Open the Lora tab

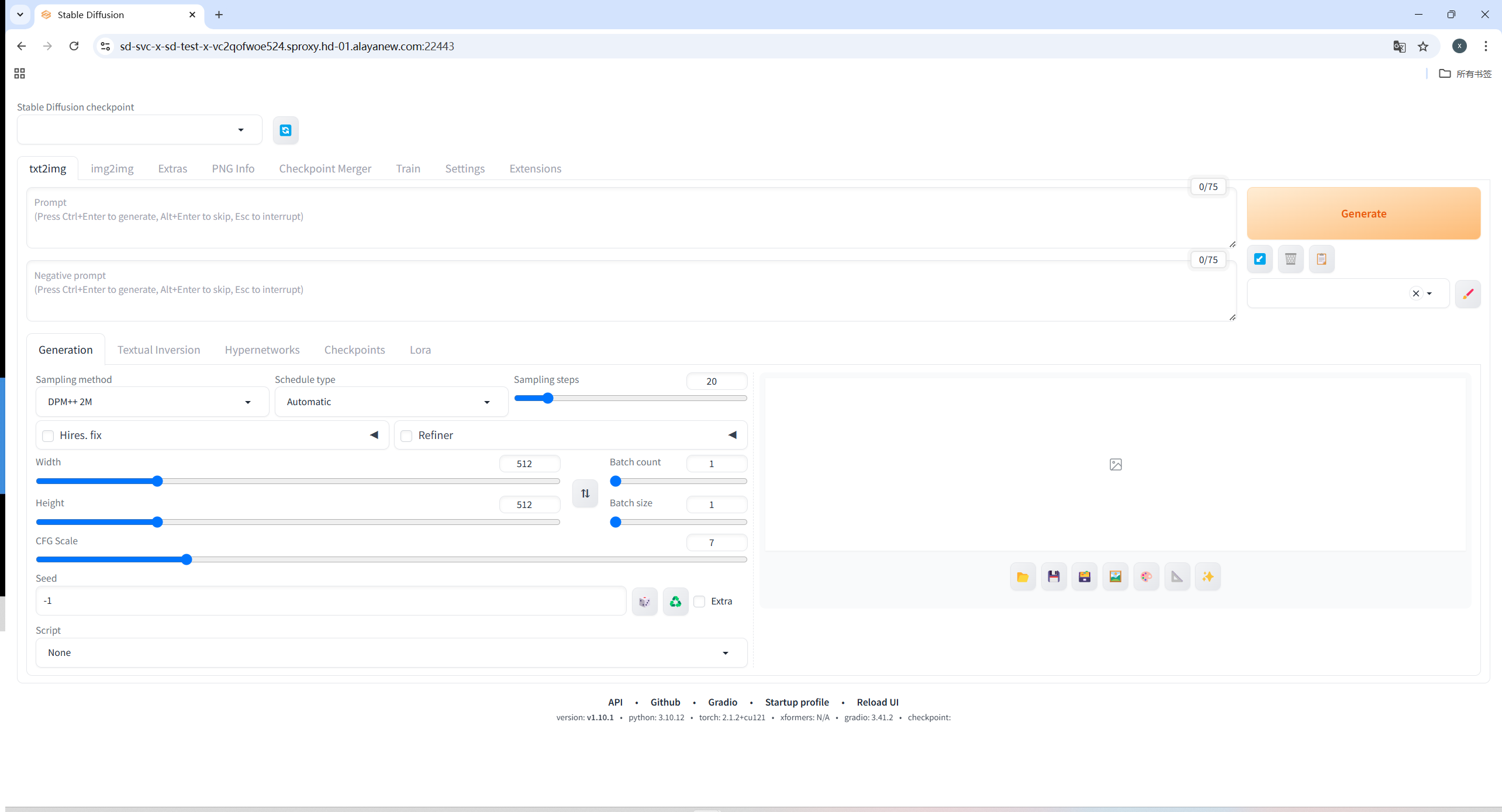pyautogui.click(x=420, y=350)
